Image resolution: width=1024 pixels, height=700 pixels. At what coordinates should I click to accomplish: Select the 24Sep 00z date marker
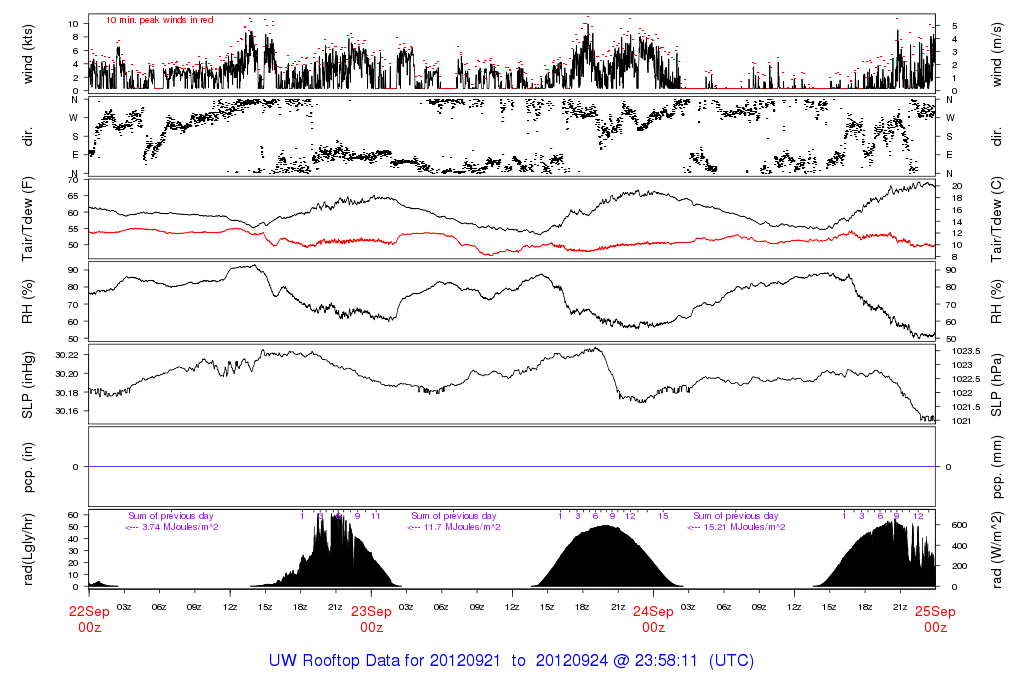[653, 619]
